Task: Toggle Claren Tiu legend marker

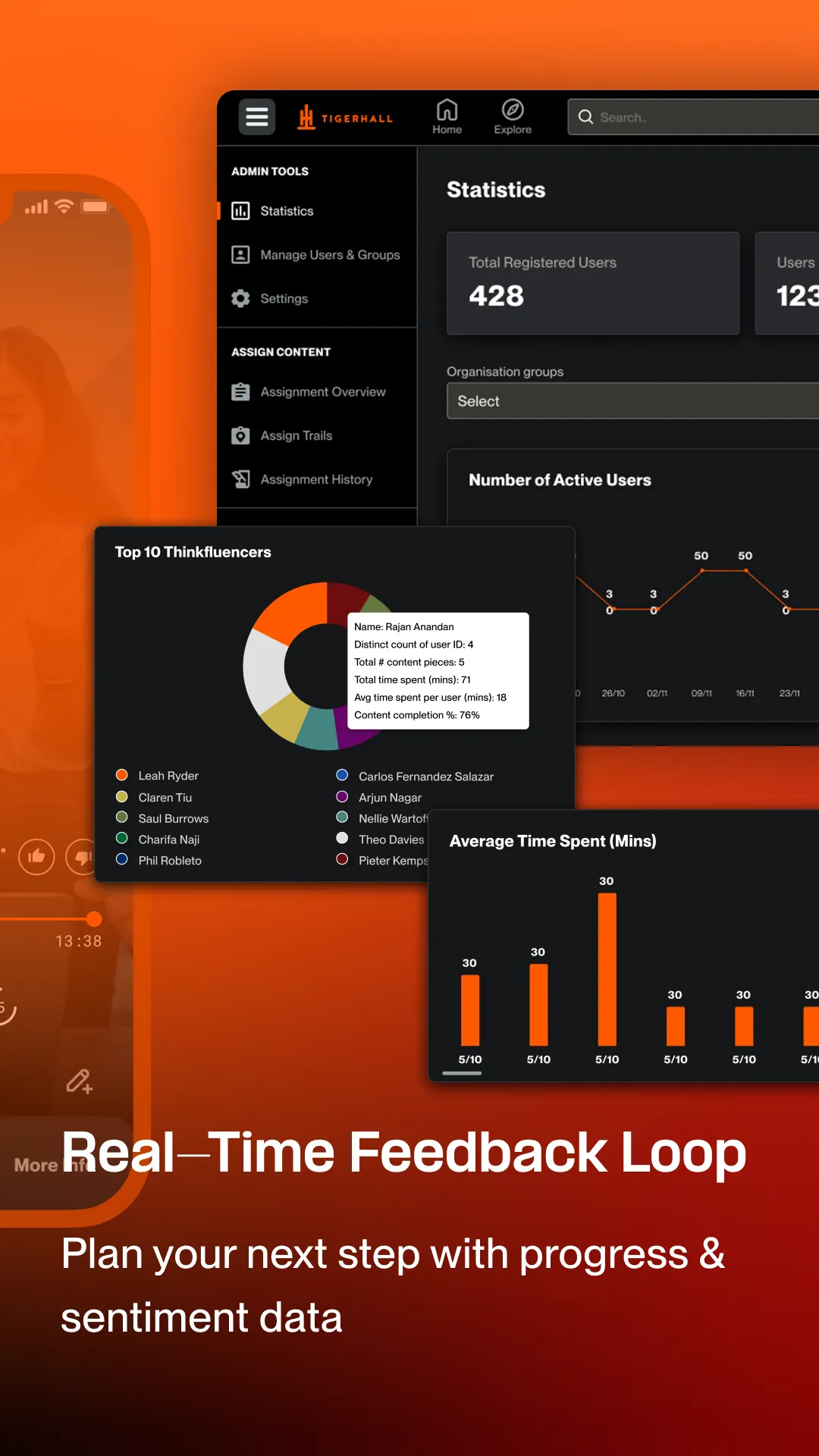Action: coord(121,796)
